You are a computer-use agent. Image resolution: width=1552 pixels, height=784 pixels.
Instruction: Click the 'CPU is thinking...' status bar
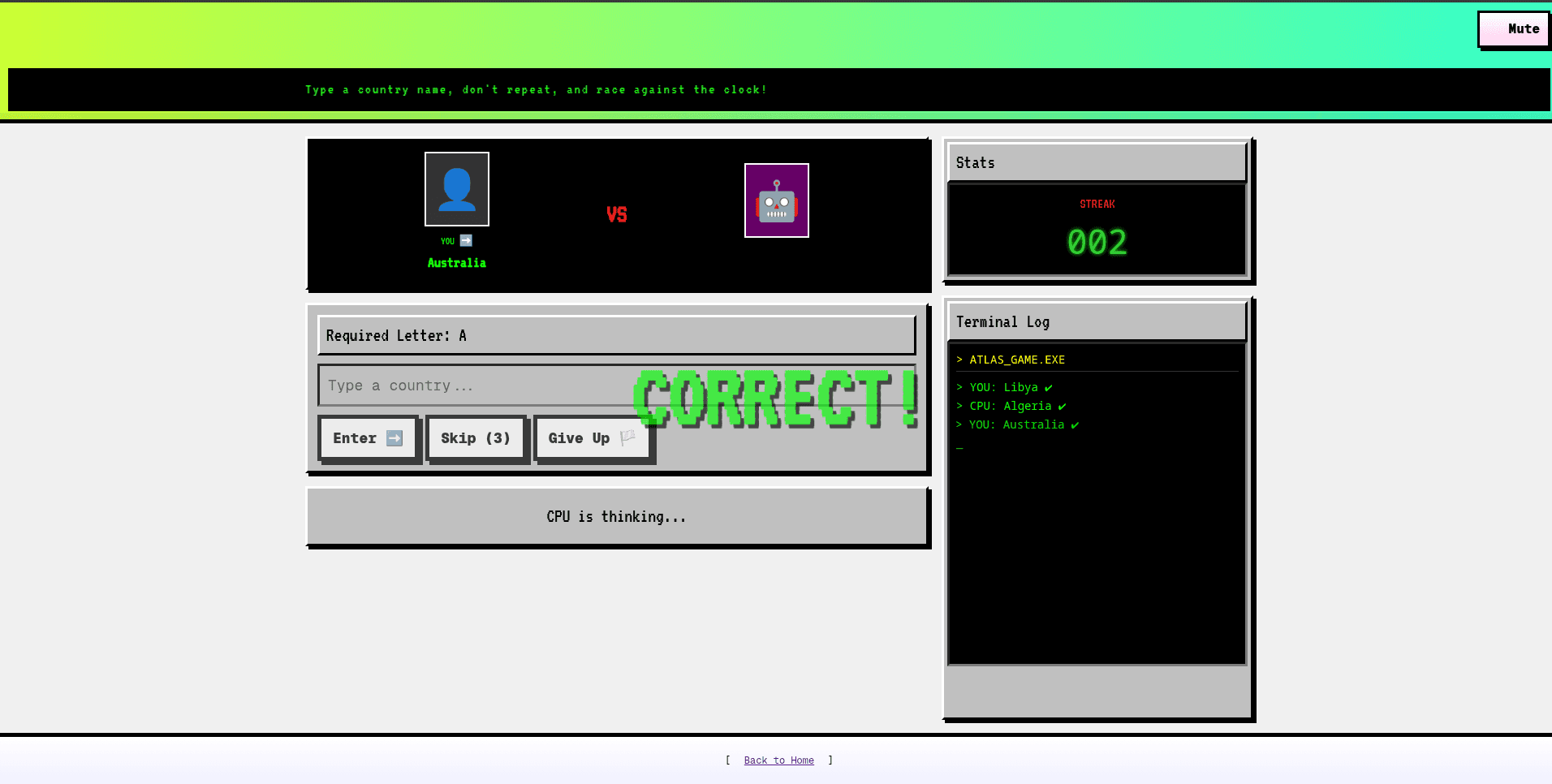tap(616, 516)
